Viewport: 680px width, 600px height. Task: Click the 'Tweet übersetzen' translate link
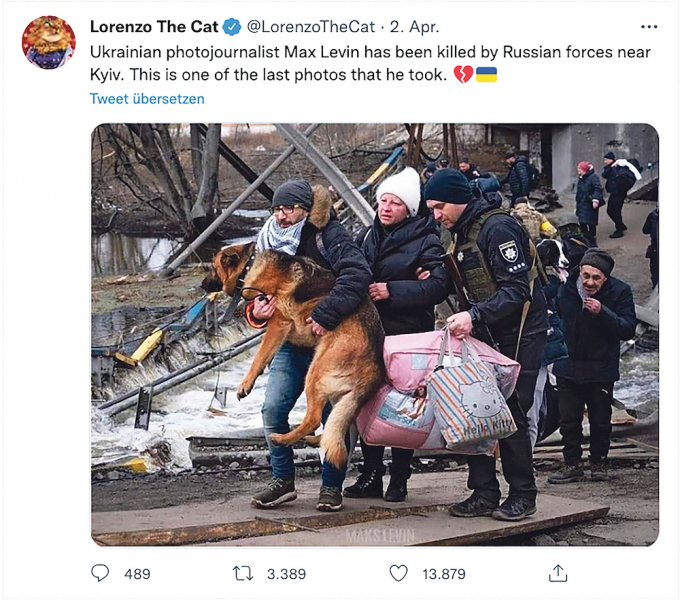[147, 99]
